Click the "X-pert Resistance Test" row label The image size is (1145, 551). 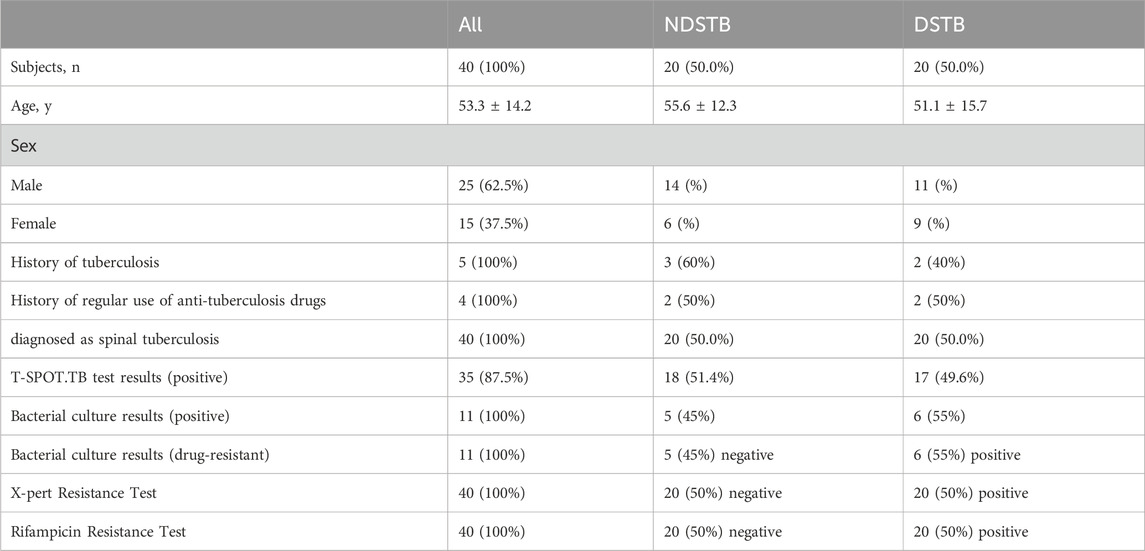click(81, 492)
